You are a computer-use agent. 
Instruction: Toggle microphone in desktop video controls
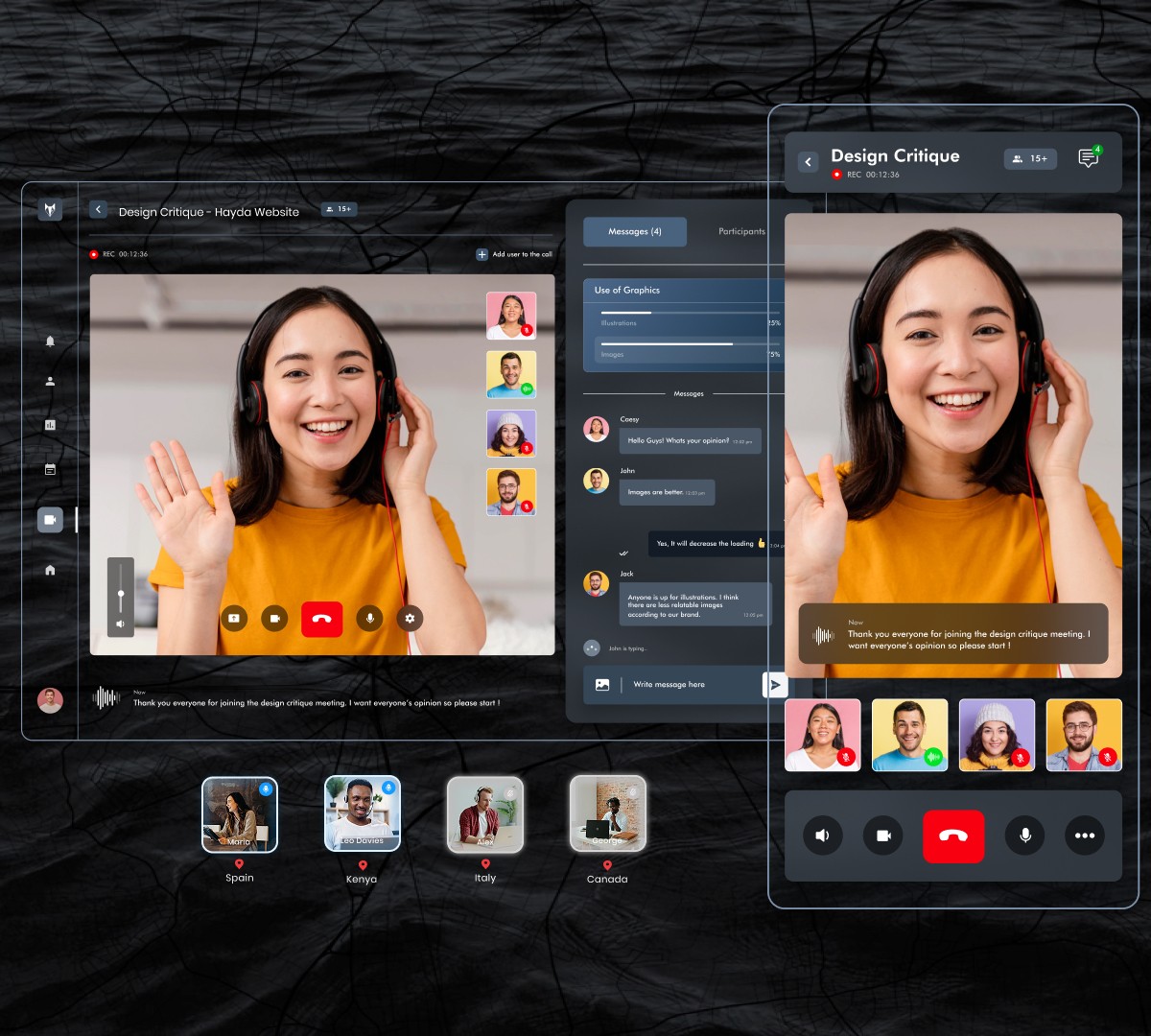pos(369,619)
